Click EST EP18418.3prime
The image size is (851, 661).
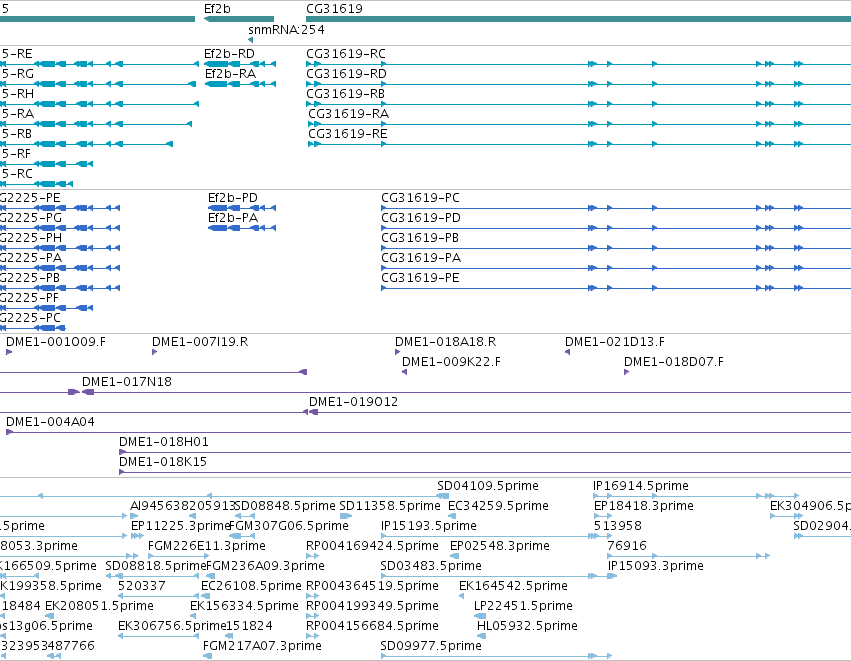[644, 506]
